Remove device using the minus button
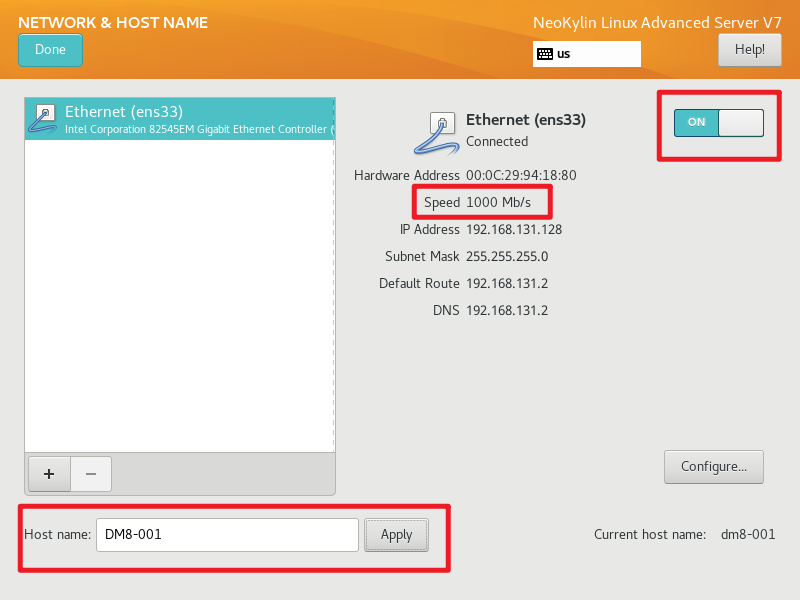The height and width of the screenshot is (600, 800). coord(91,474)
